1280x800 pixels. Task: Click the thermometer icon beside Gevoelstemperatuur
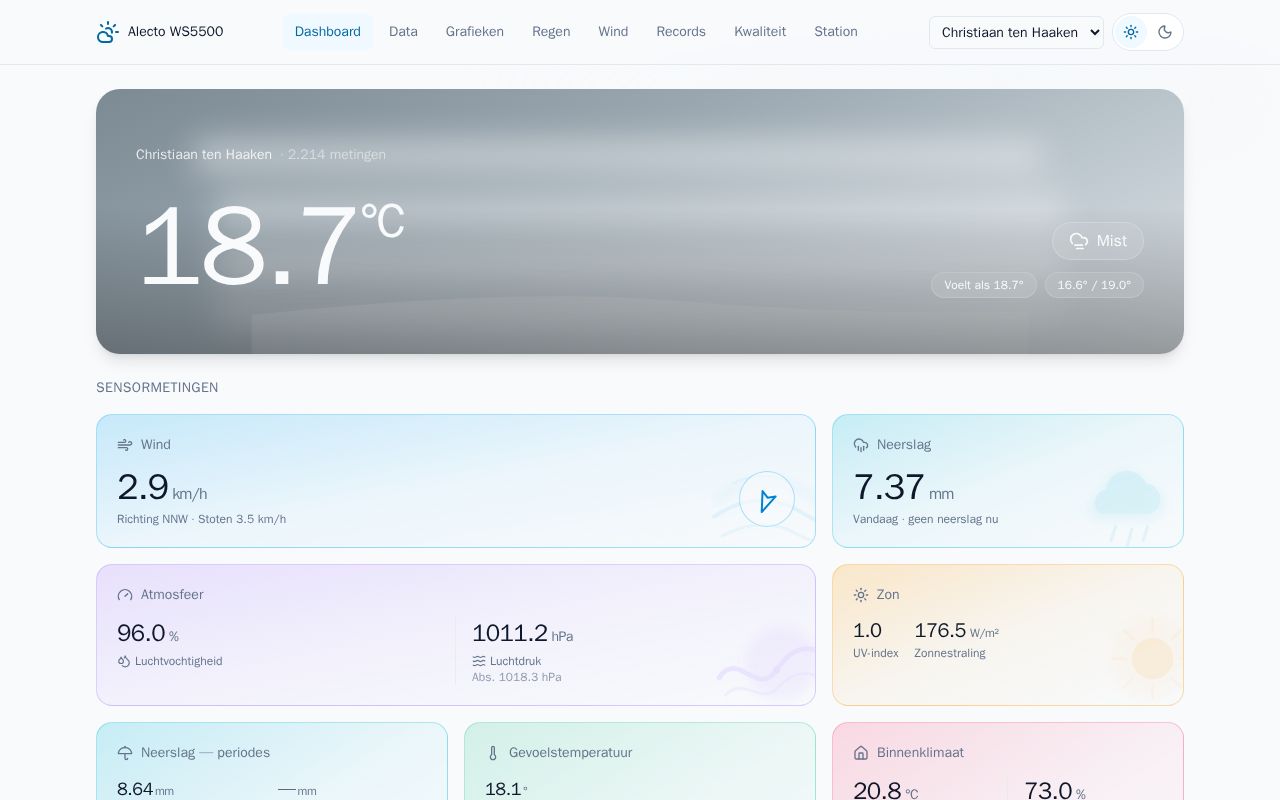[493, 753]
